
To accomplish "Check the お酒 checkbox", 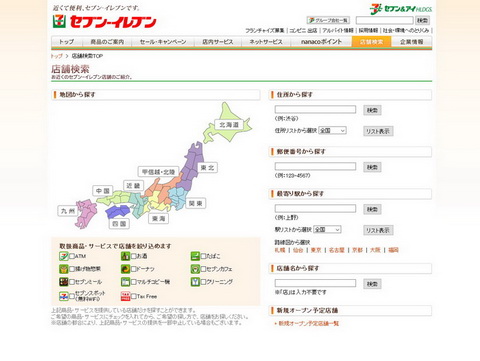I will pyautogui.click(x=133, y=256).
